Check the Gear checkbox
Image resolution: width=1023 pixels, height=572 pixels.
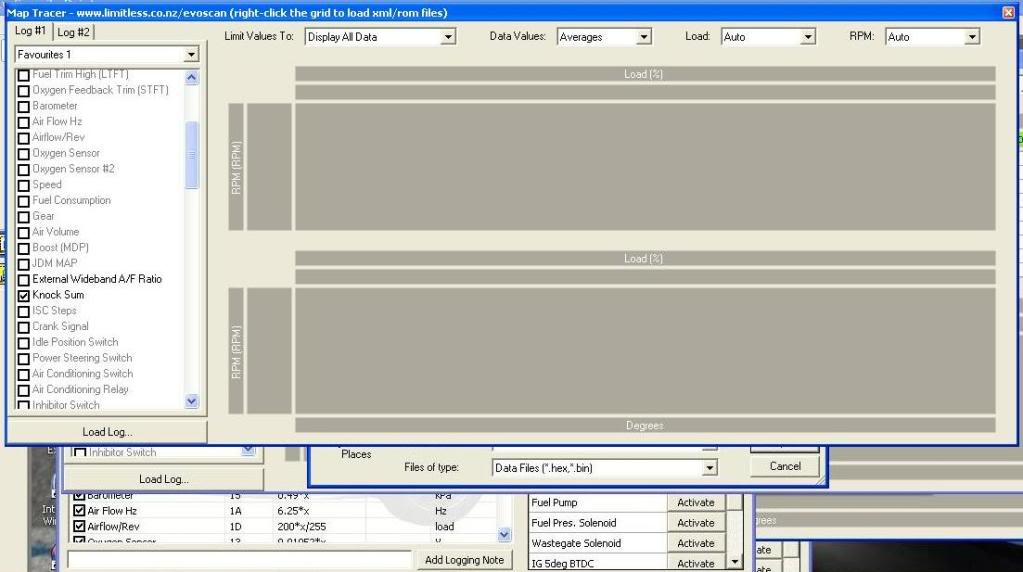(23, 217)
